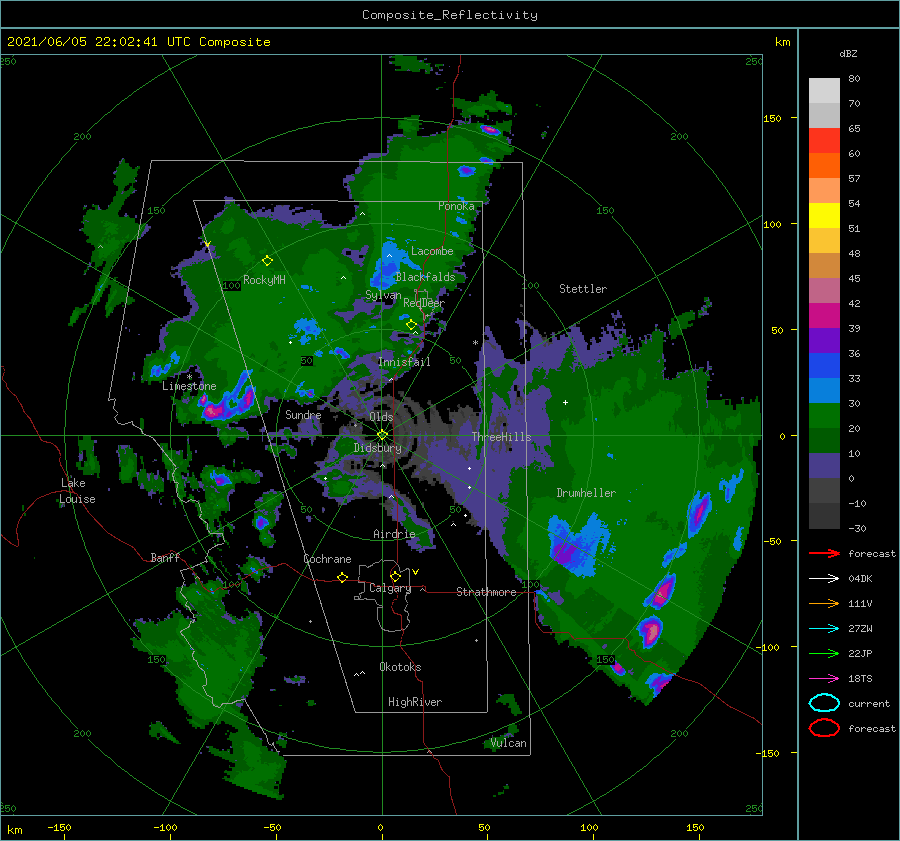900x841 pixels.
Task: Click the red forecast arrow legend icon
Action: point(824,553)
